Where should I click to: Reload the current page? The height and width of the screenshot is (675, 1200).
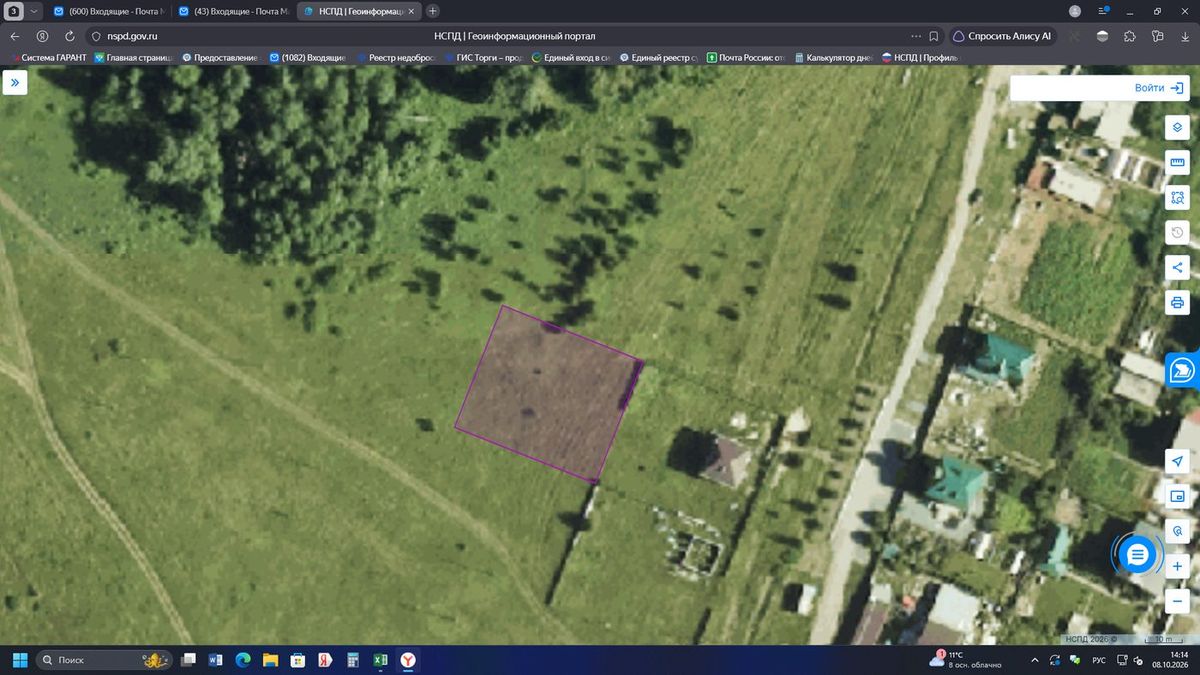coord(69,36)
